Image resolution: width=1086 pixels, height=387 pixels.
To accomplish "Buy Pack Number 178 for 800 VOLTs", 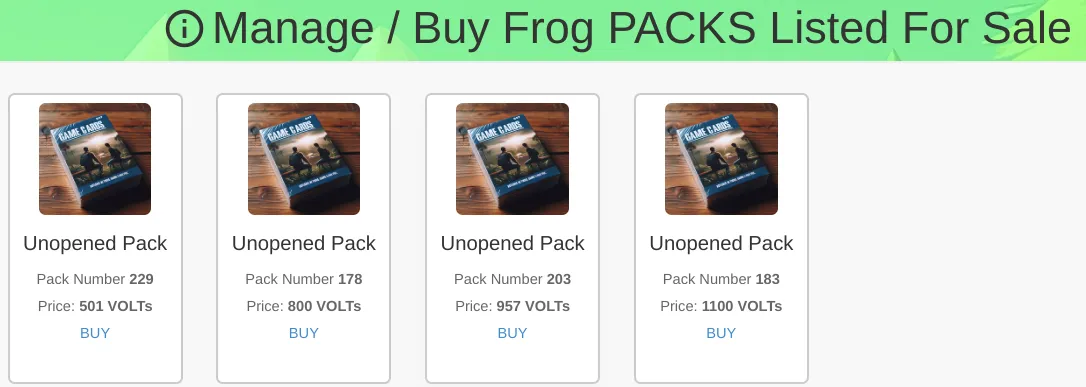I will [303, 333].
